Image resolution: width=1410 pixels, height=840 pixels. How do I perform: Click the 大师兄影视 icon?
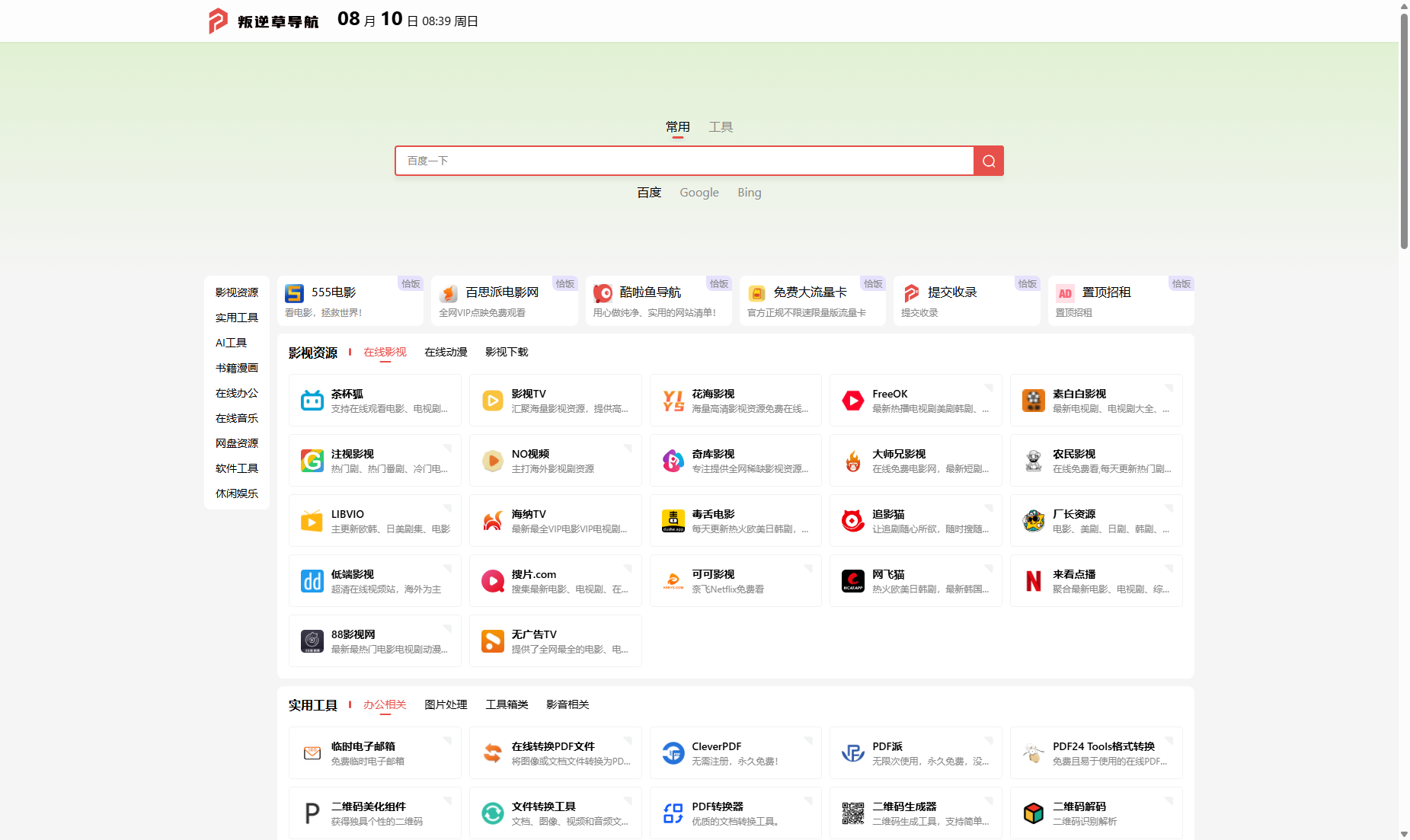[853, 461]
